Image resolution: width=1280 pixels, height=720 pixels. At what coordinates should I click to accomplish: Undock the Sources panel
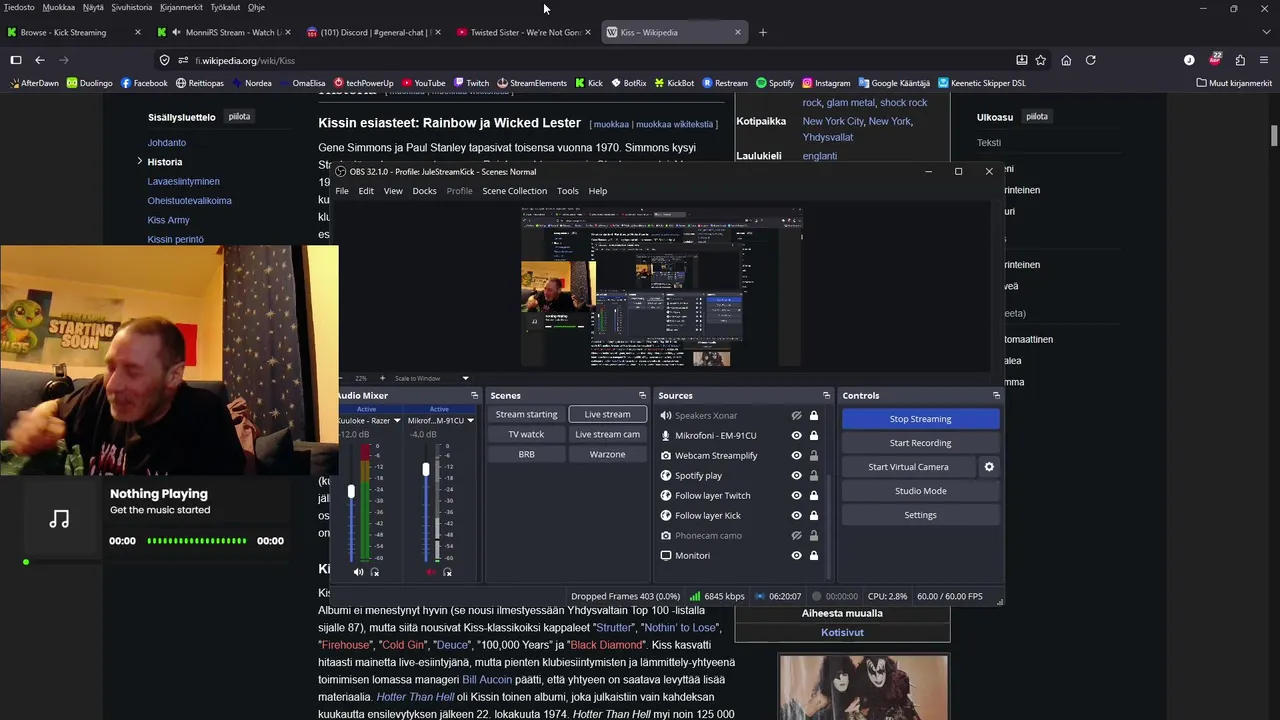coord(826,396)
